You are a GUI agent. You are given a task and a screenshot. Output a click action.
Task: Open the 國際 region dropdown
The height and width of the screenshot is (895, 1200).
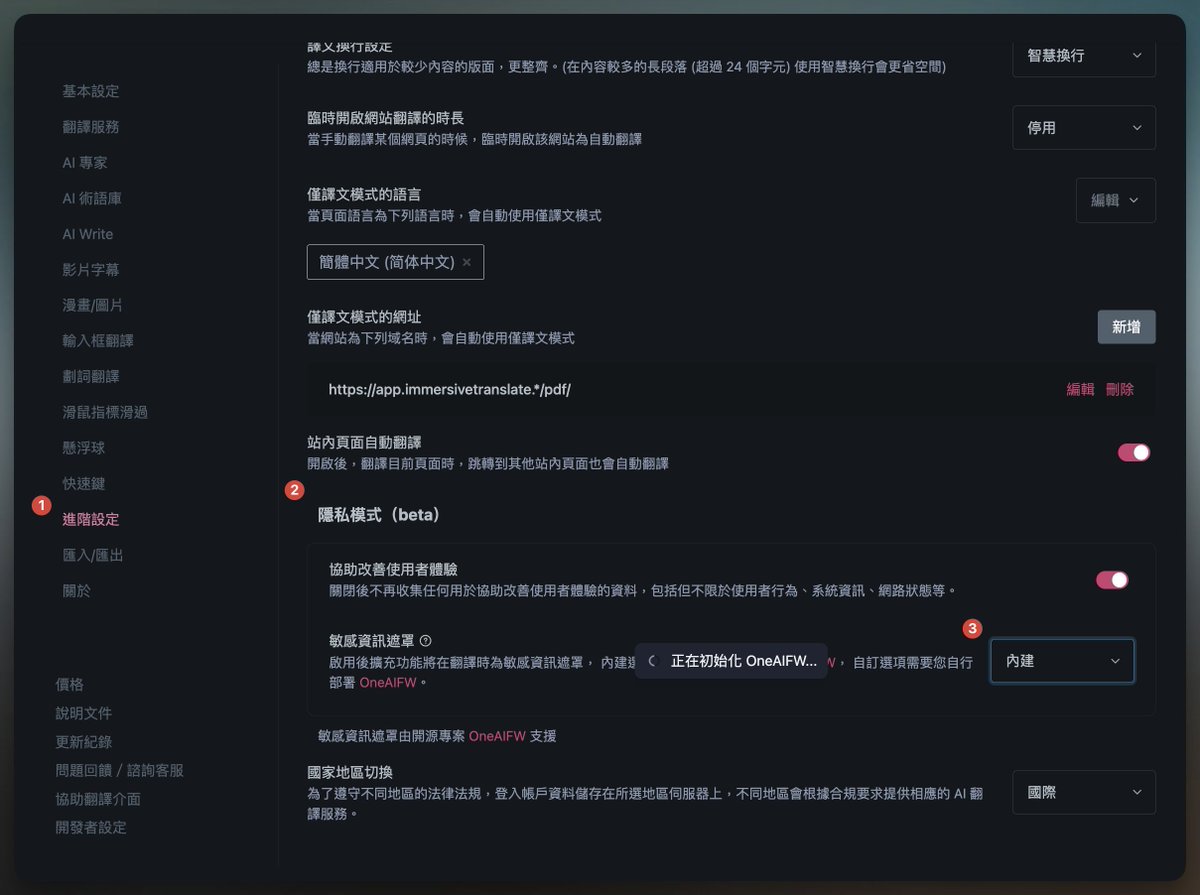point(1084,792)
